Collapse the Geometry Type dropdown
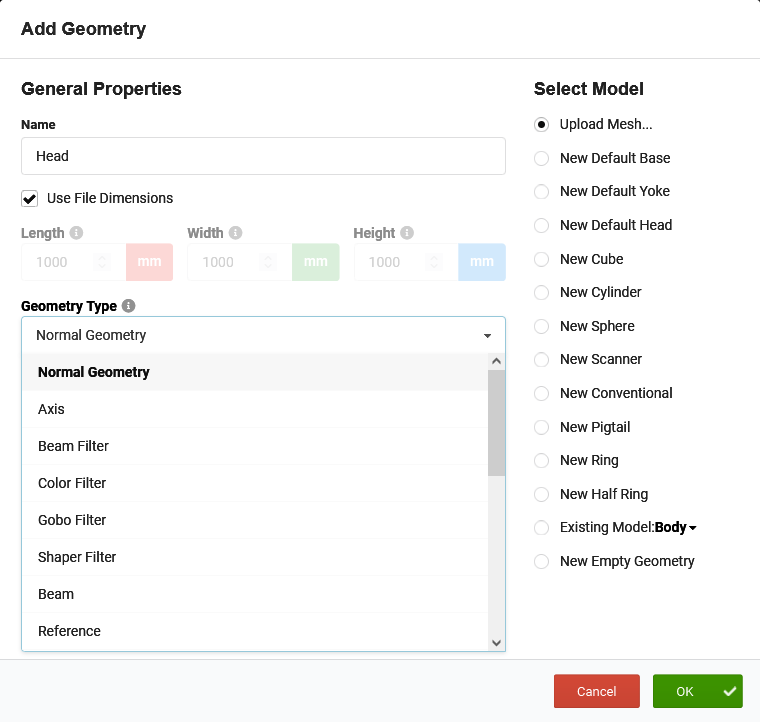 click(487, 336)
